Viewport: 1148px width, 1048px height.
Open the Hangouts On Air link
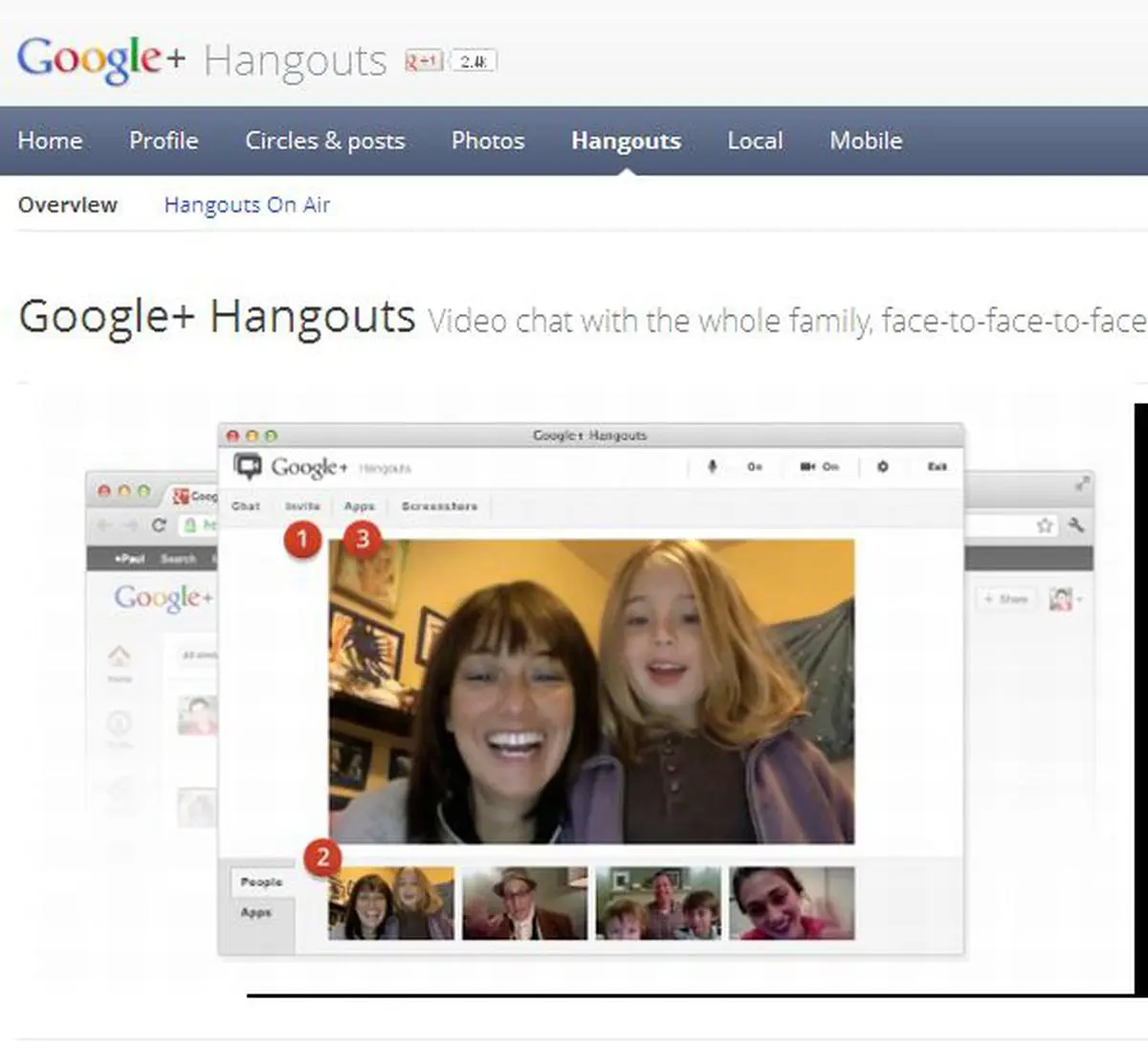247,205
